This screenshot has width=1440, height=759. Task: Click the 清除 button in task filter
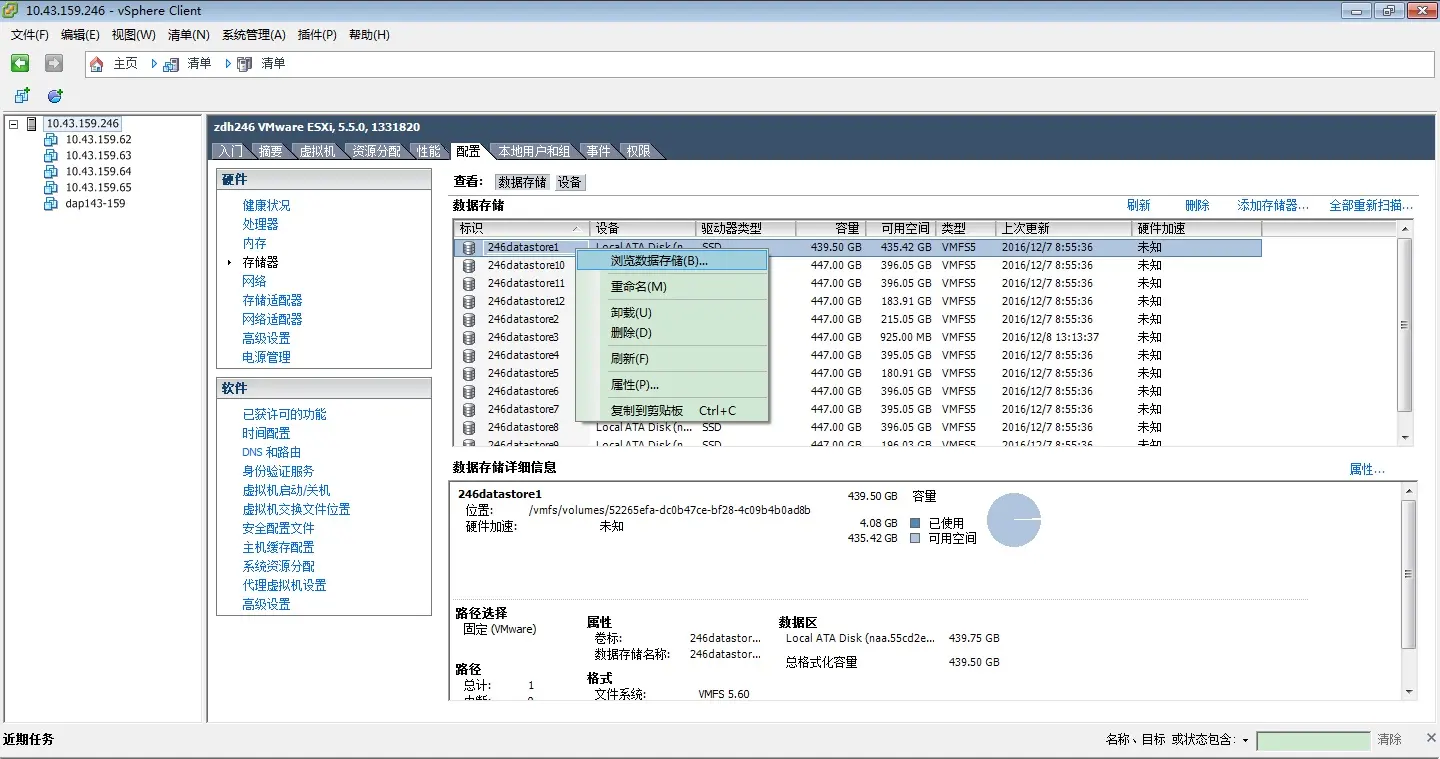click(1389, 739)
